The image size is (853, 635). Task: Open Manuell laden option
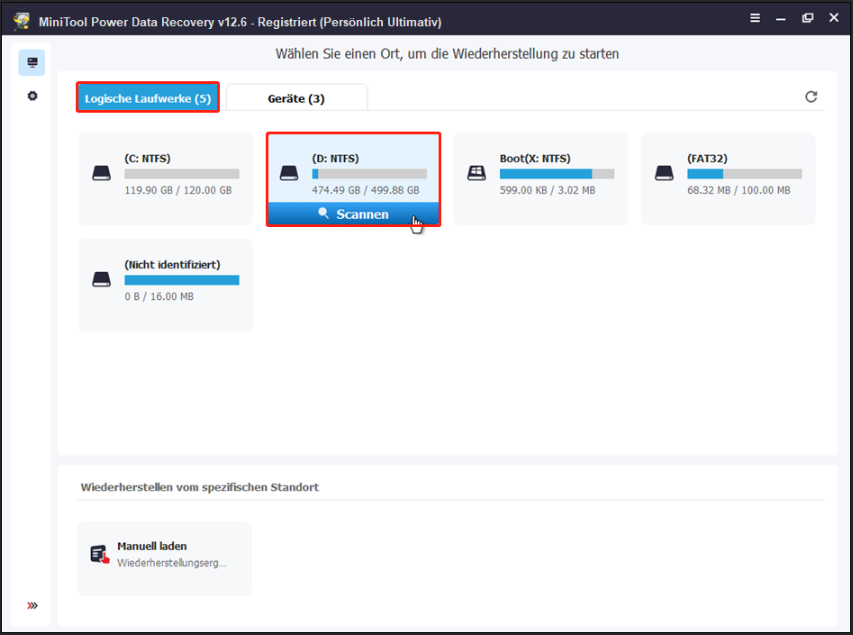pyautogui.click(x=165, y=559)
